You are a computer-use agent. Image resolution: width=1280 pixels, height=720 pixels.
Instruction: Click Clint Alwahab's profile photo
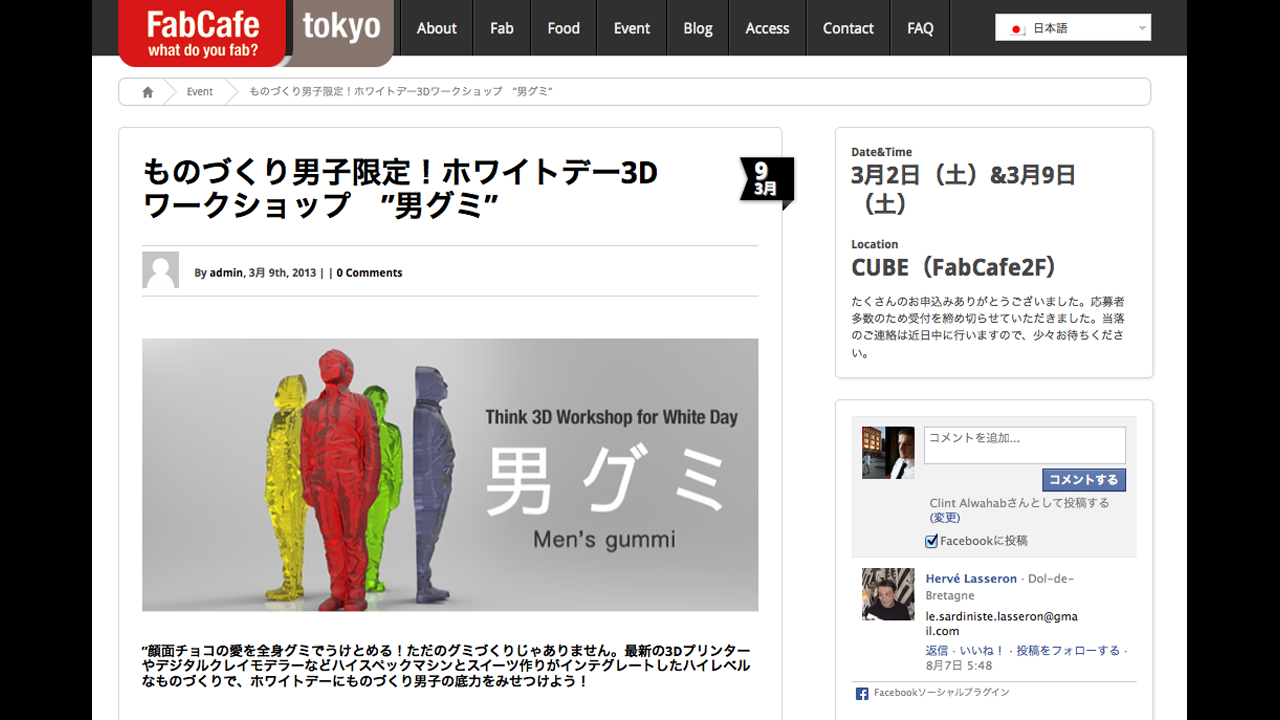click(x=888, y=452)
